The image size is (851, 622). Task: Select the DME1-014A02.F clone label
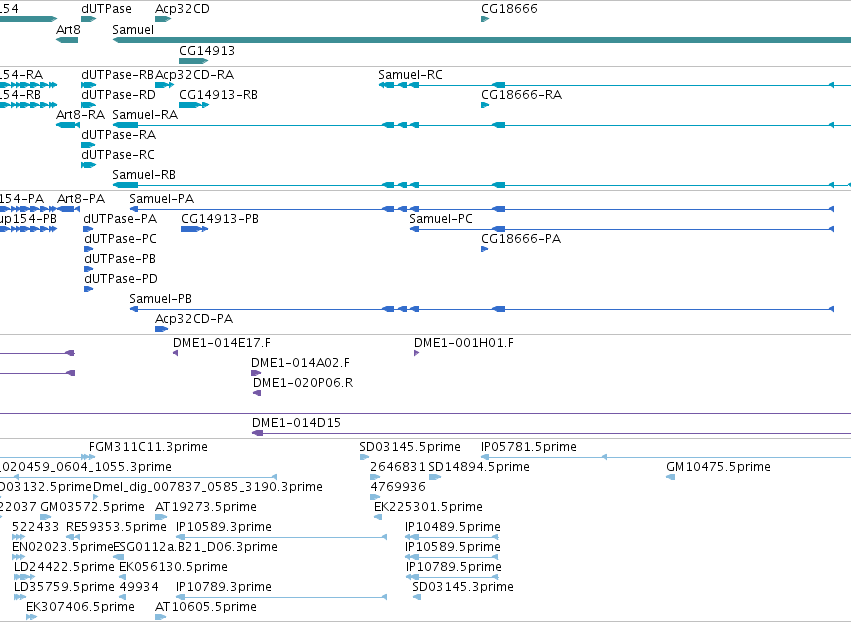pyautogui.click(x=300, y=363)
